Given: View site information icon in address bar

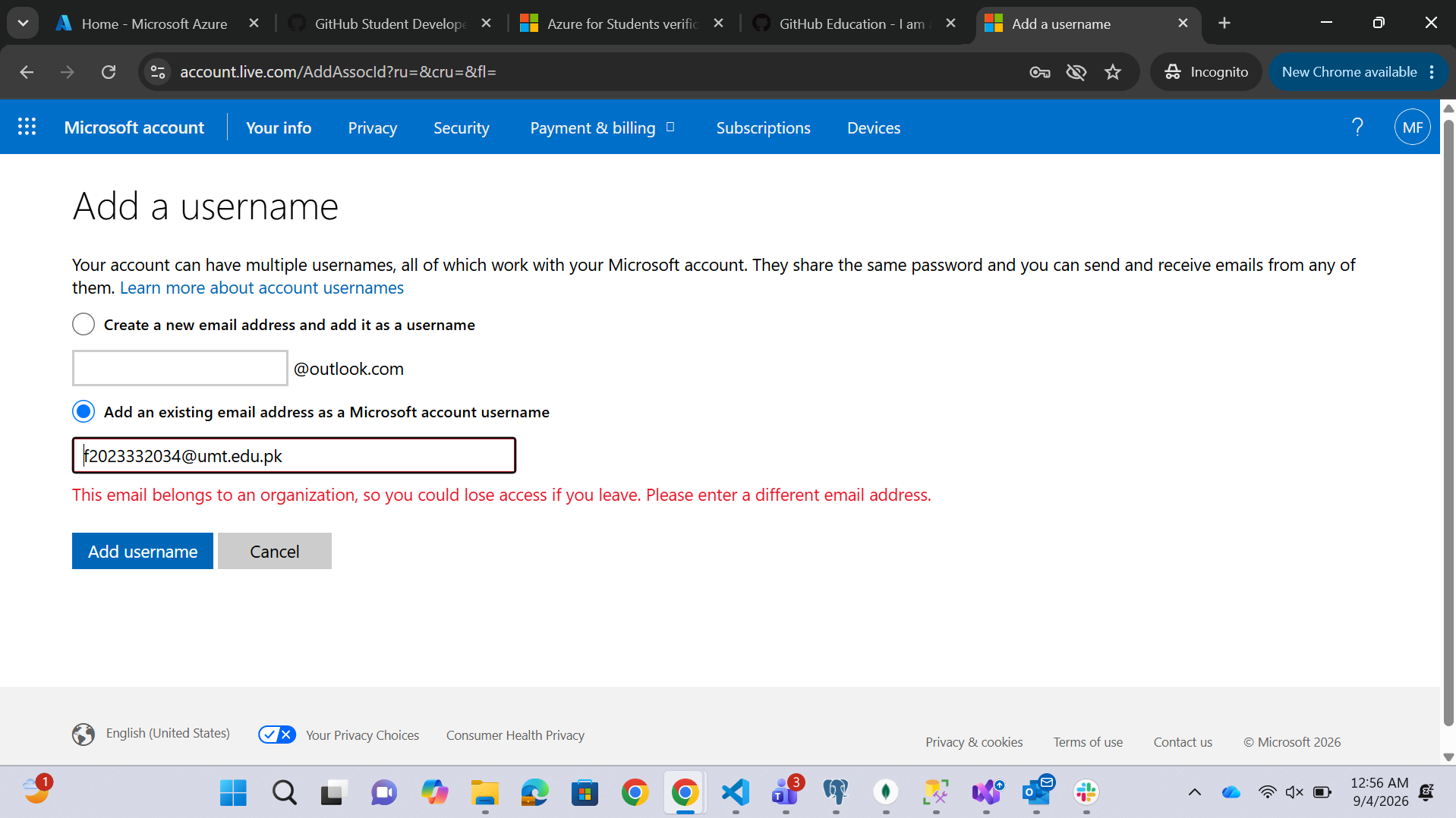Looking at the screenshot, I should [158, 72].
